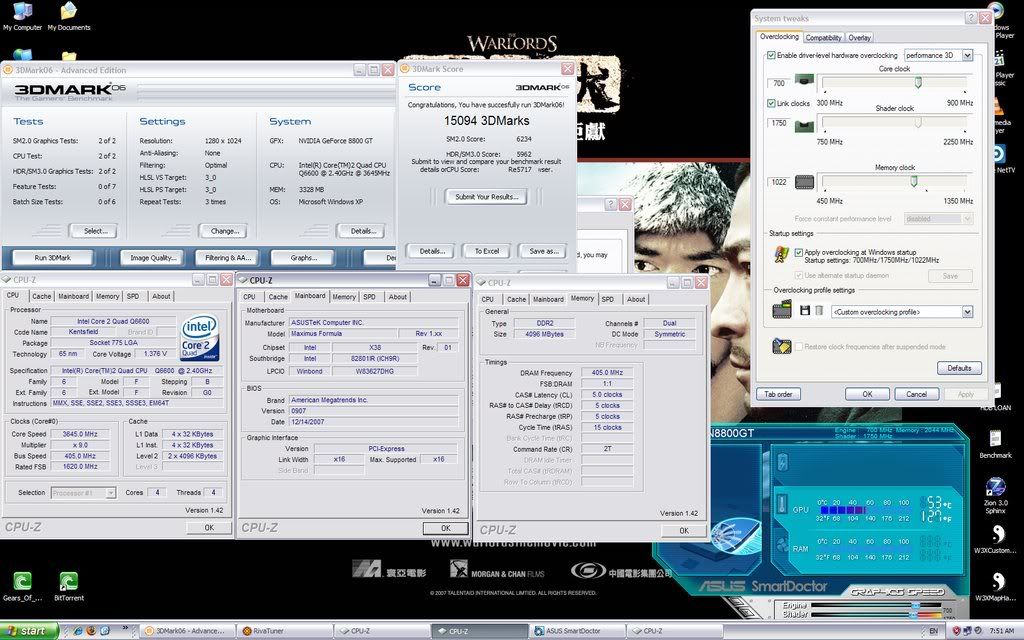Click the GPU thermometer icon in SmartDoctor
This screenshot has height=640, width=1024.
click(x=782, y=504)
